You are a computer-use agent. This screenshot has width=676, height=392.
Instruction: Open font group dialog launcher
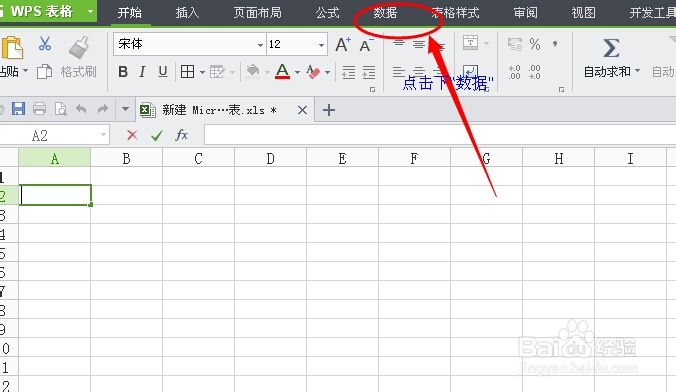(x=372, y=90)
